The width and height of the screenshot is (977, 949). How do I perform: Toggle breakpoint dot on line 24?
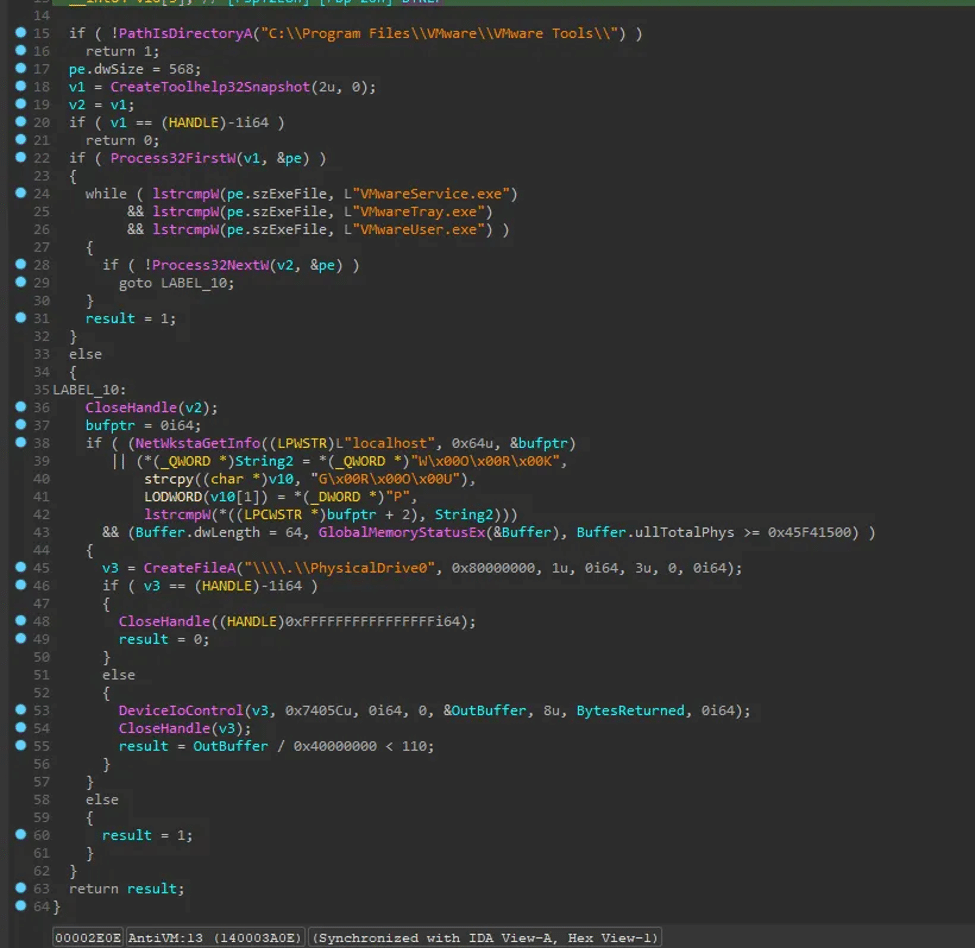coord(21,193)
